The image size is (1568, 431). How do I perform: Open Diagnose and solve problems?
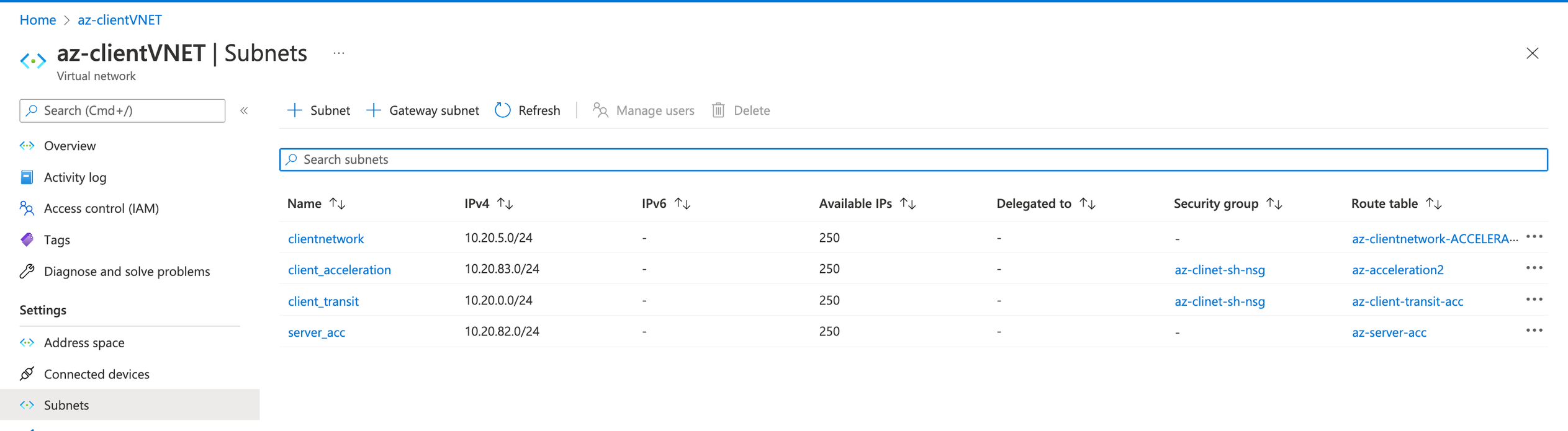(x=127, y=272)
